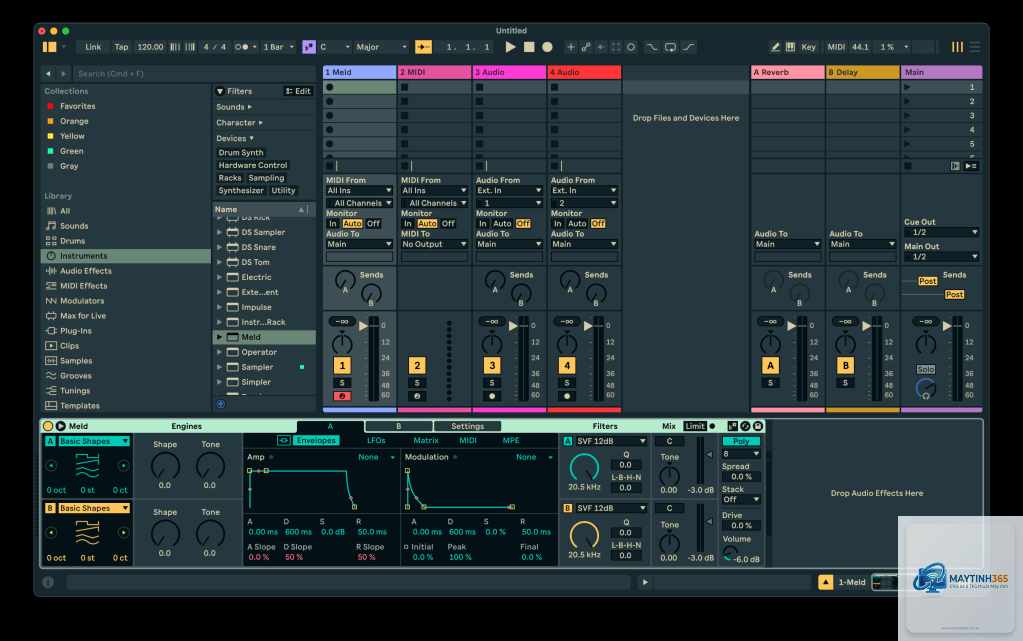Click the Tap tempo button
Screen dimensions: 1023x641
[121, 47]
